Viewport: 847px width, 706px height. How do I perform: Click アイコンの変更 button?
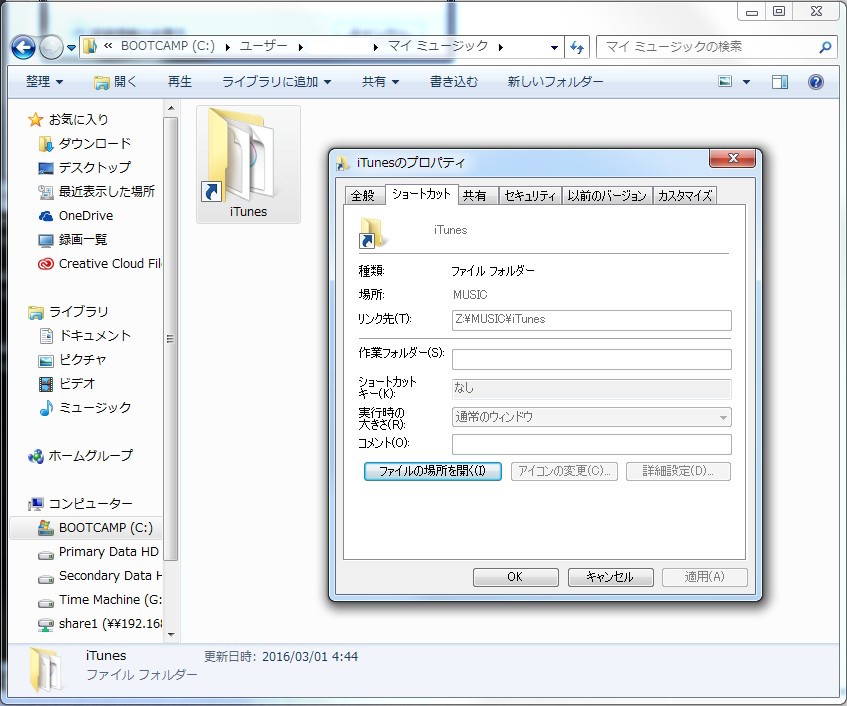tap(564, 471)
